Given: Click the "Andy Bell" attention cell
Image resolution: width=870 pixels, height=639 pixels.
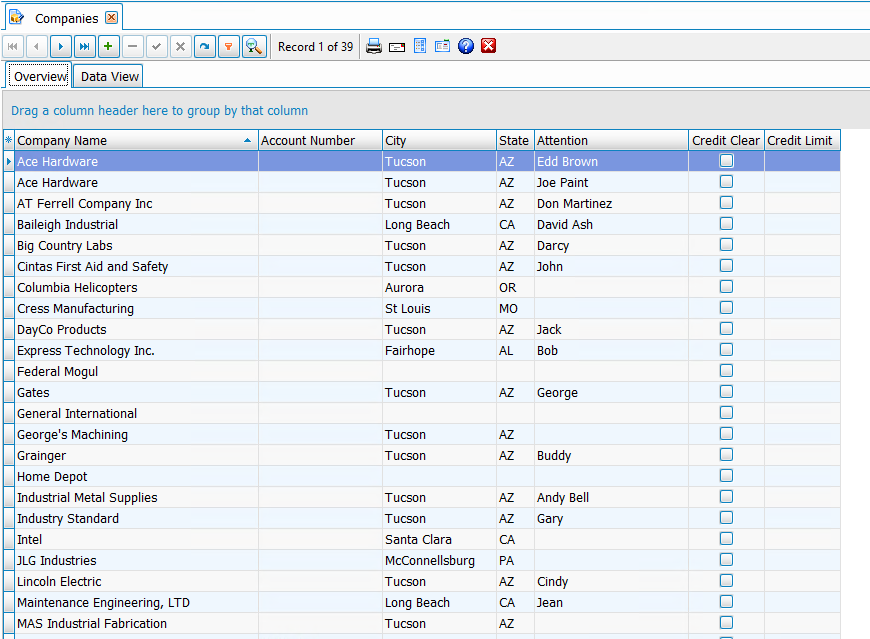Looking at the screenshot, I should pos(611,498).
